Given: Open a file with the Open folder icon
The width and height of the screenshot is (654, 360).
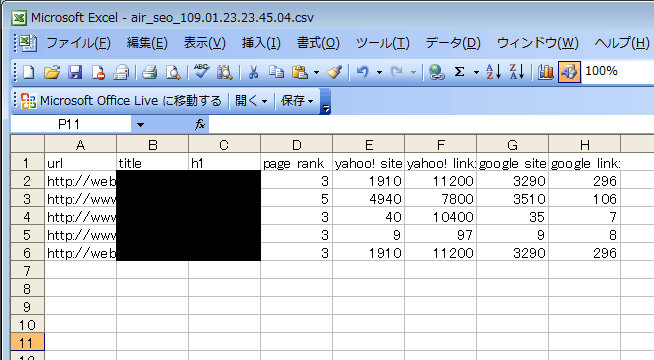Looking at the screenshot, I should (52, 73).
